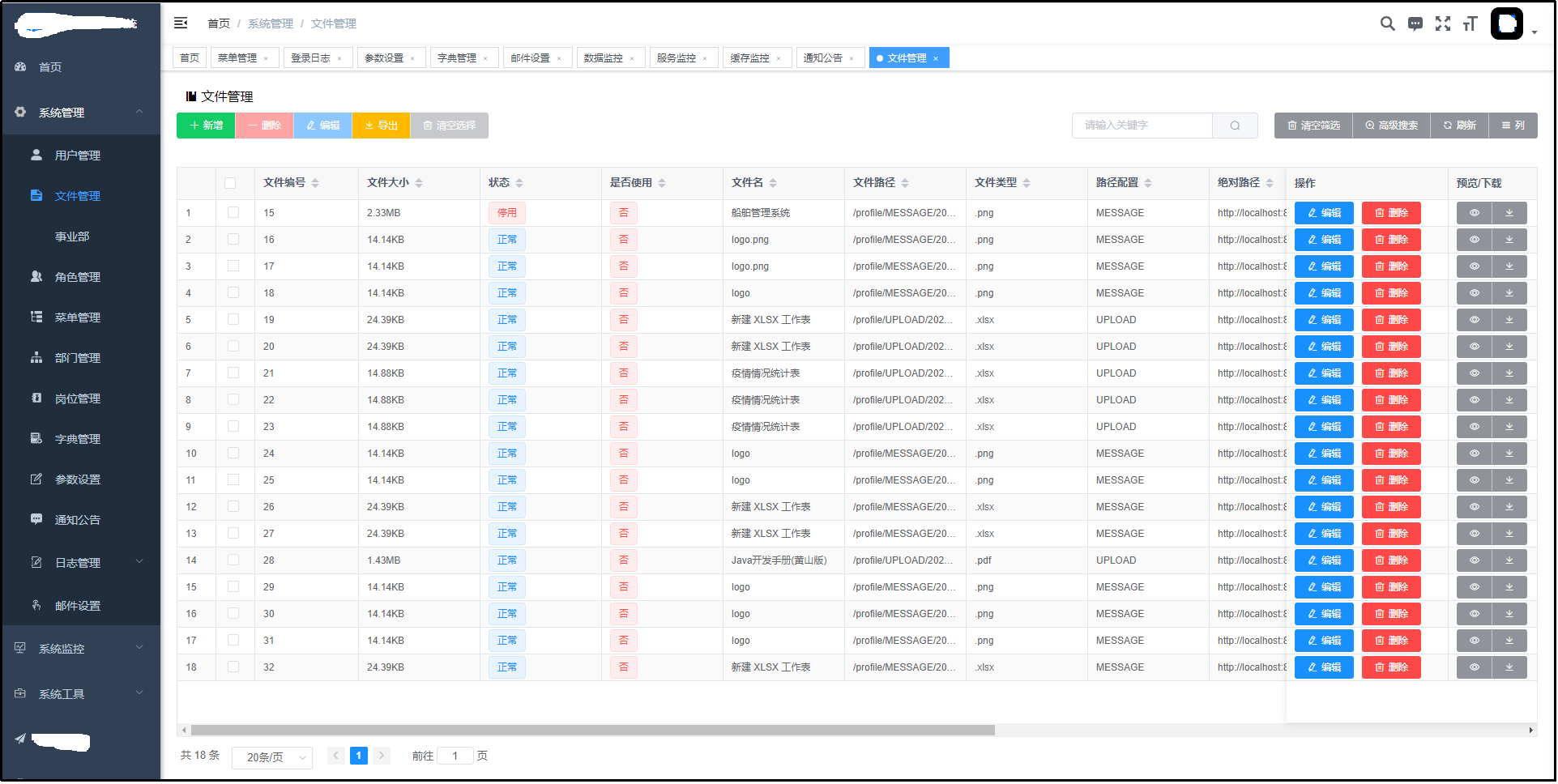This screenshot has height=784, width=1558.
Task: Open the user avatar dropdown caret
Action: (x=1535, y=32)
